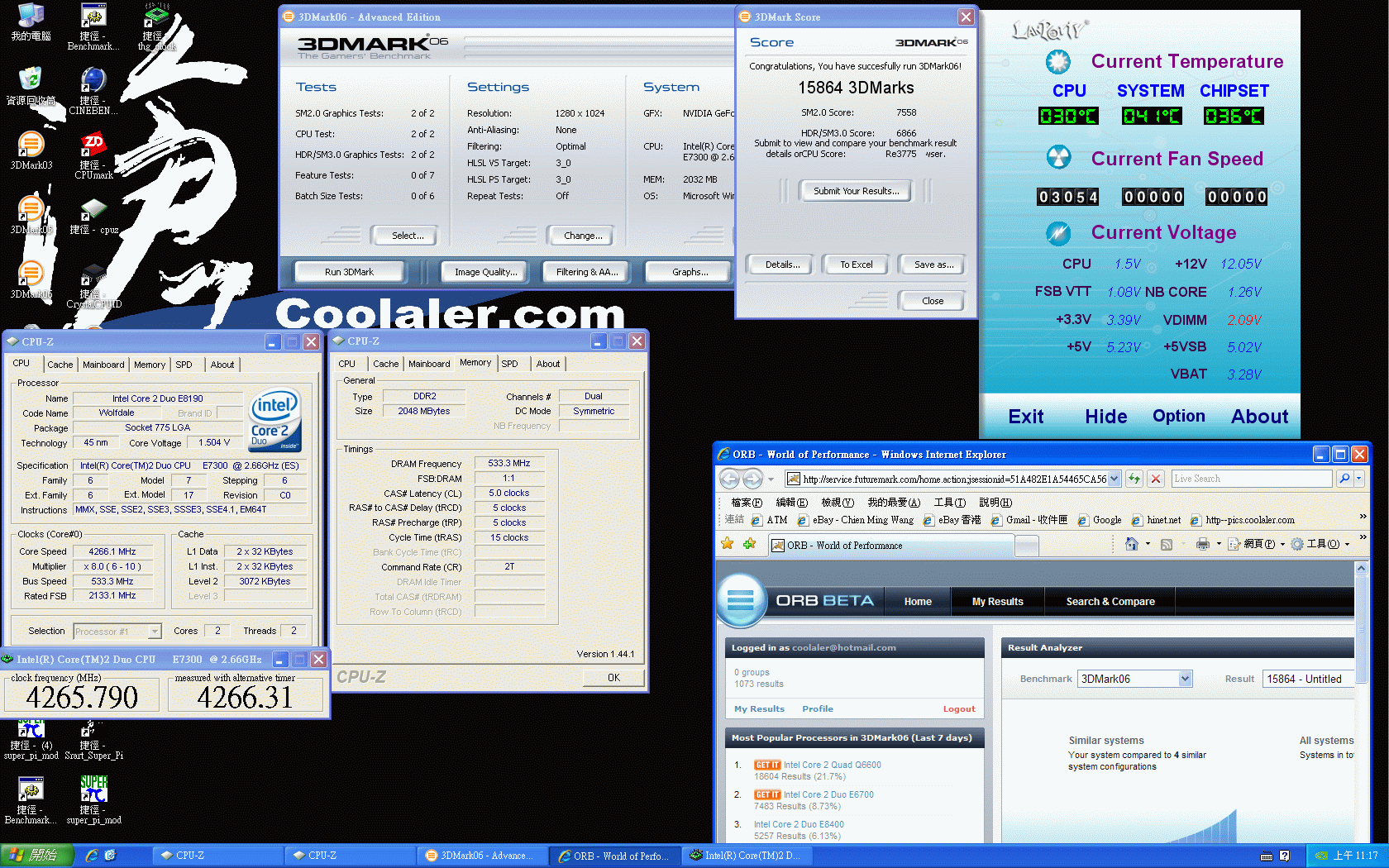The width and height of the screenshot is (1389, 868).
Task: Open the Benchmark dropdown showing 3DMark06
Action: [x=1134, y=679]
